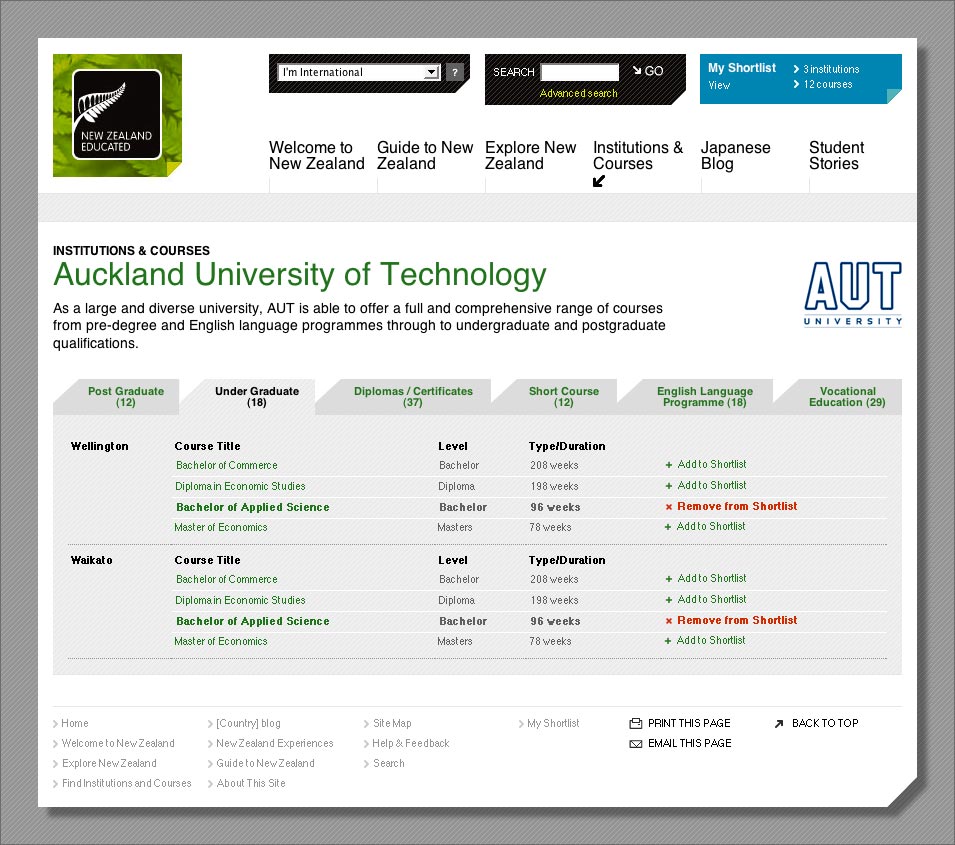Click footer Search link
This screenshot has width=955, height=845.
click(389, 763)
